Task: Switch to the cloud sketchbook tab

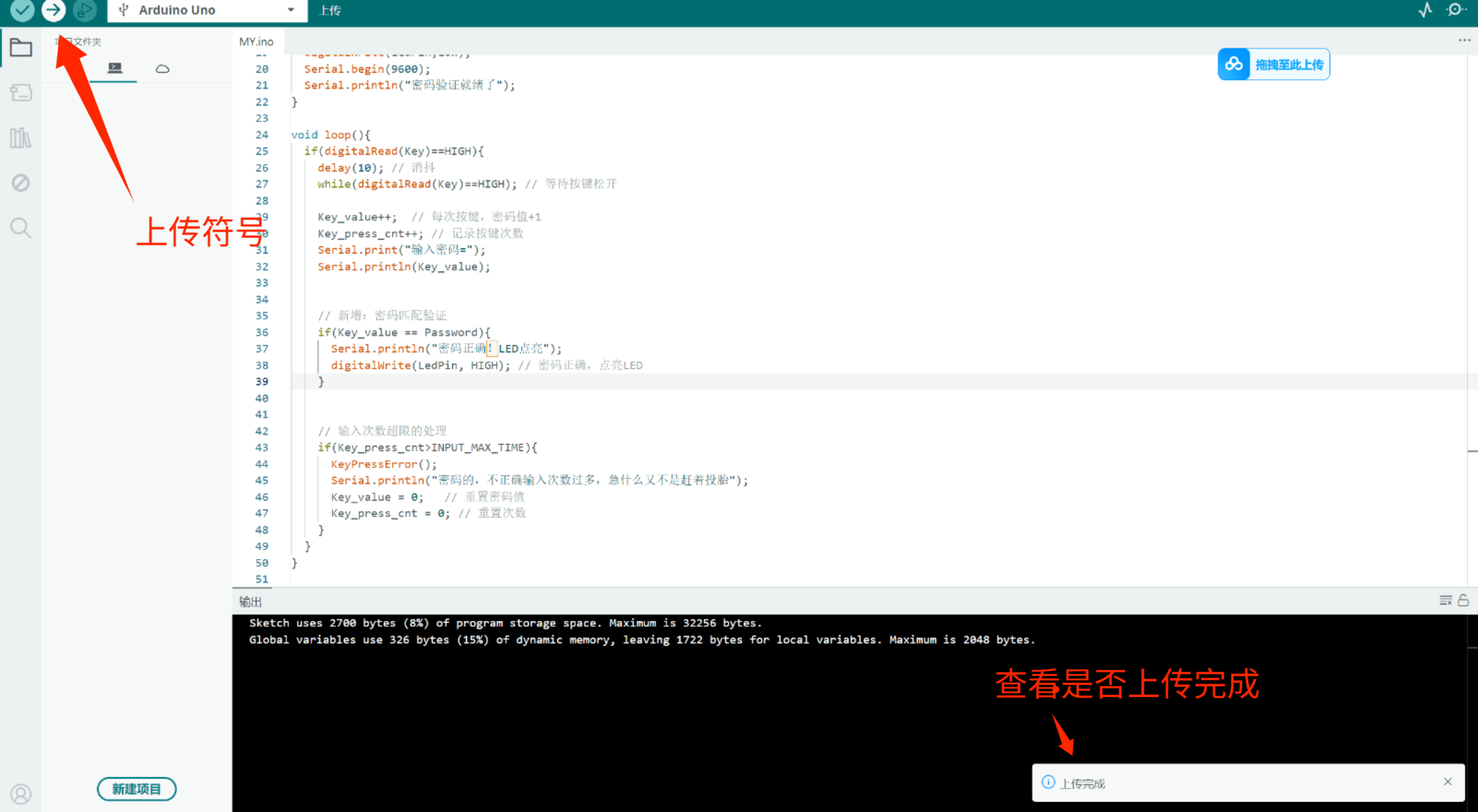Action: coord(162,69)
